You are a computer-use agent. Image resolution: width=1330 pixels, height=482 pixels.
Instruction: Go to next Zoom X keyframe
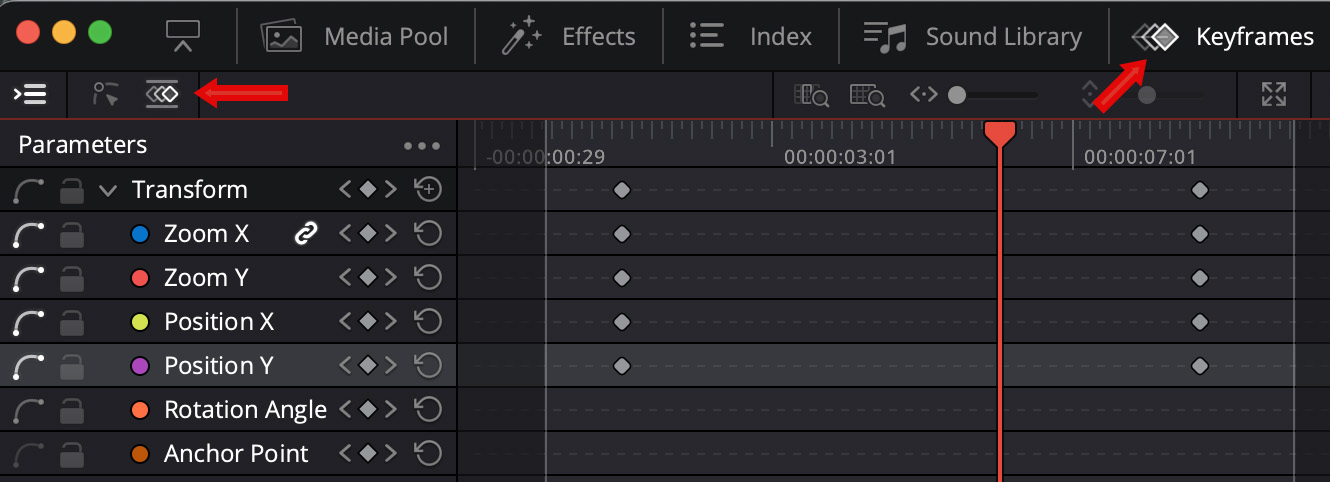tap(391, 234)
